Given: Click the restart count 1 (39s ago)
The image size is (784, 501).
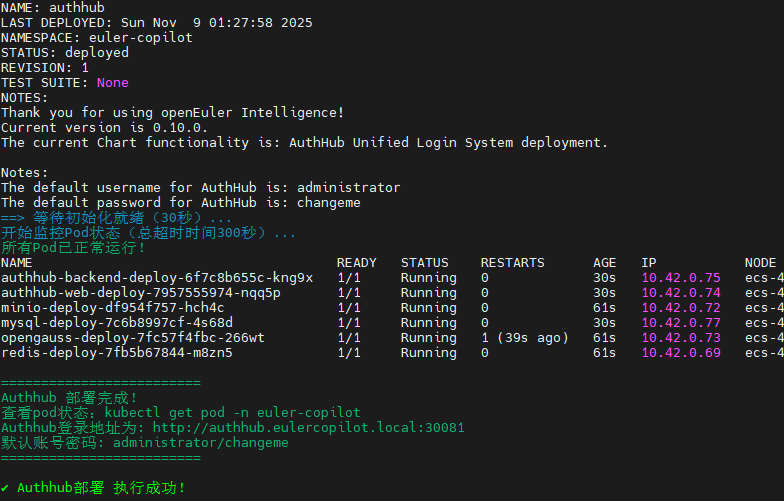Looking at the screenshot, I should click(x=525, y=338).
